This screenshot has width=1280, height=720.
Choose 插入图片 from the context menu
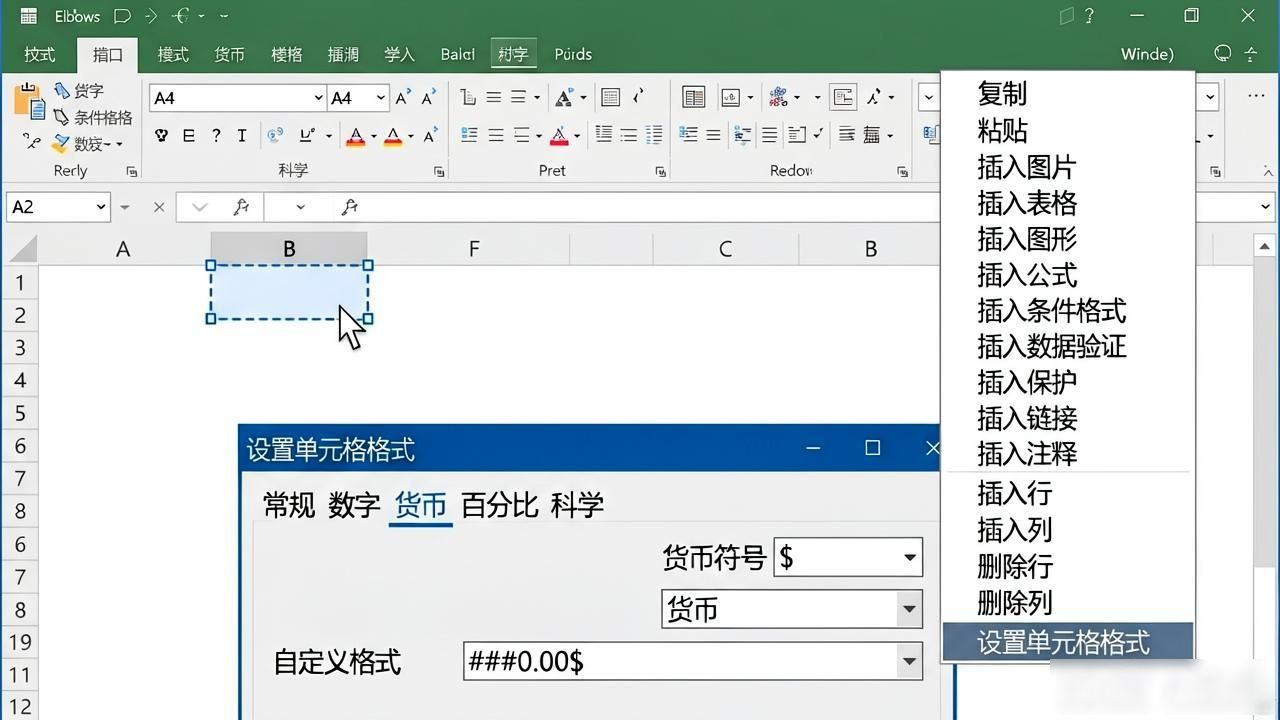[1067, 166]
